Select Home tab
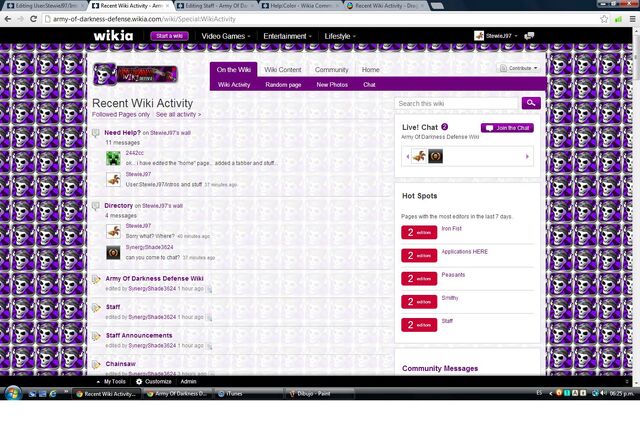The image size is (640, 427). pyautogui.click(x=371, y=70)
